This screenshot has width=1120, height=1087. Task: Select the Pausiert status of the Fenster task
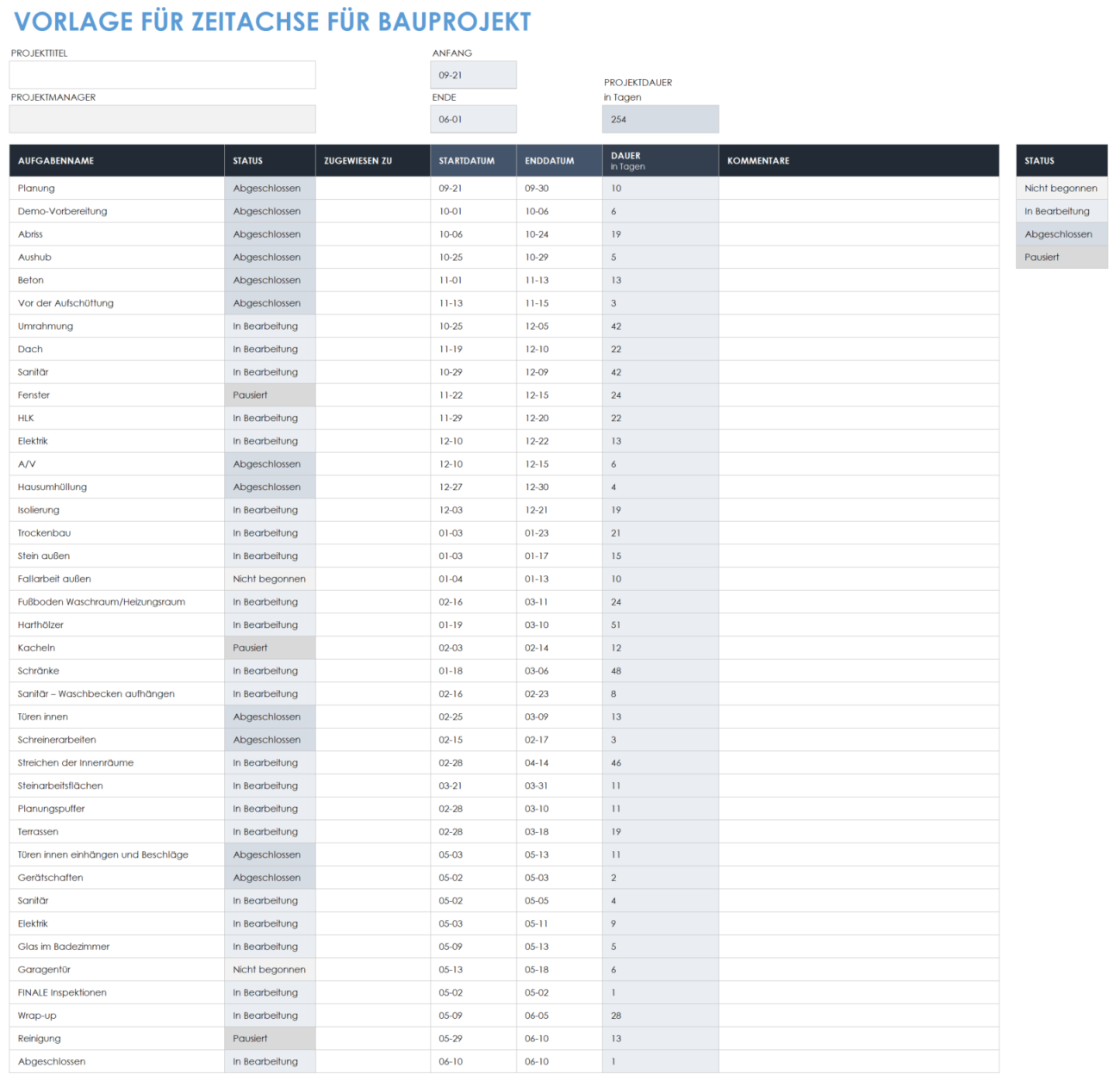[x=270, y=394]
